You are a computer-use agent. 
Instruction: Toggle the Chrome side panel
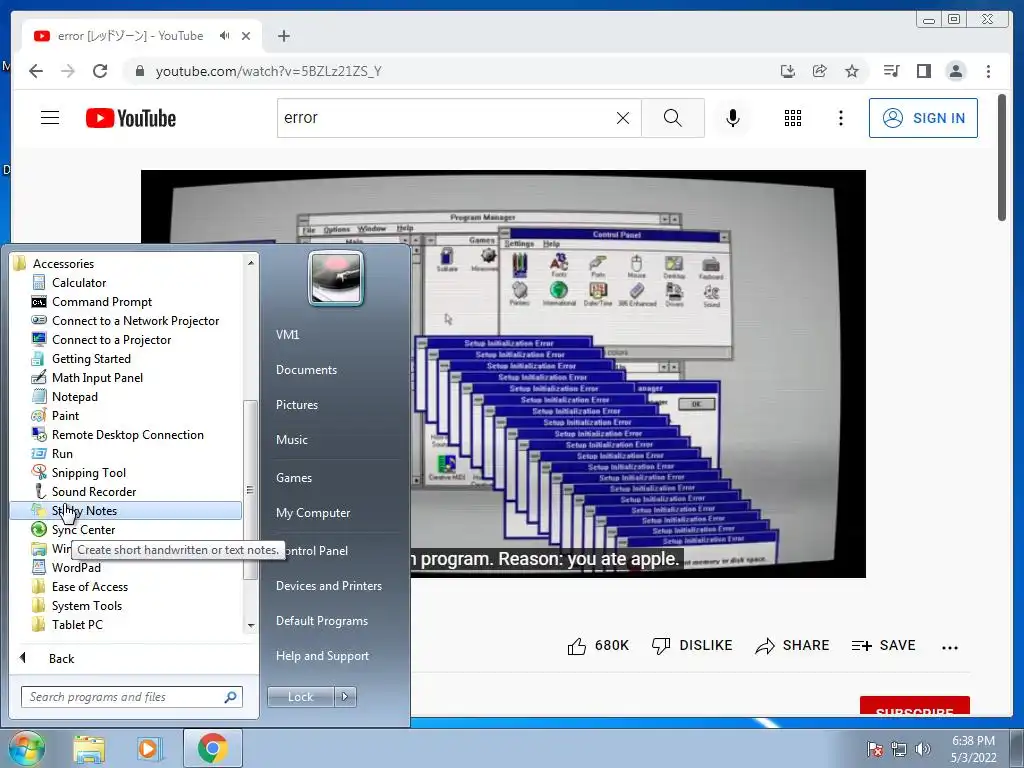pos(923,71)
